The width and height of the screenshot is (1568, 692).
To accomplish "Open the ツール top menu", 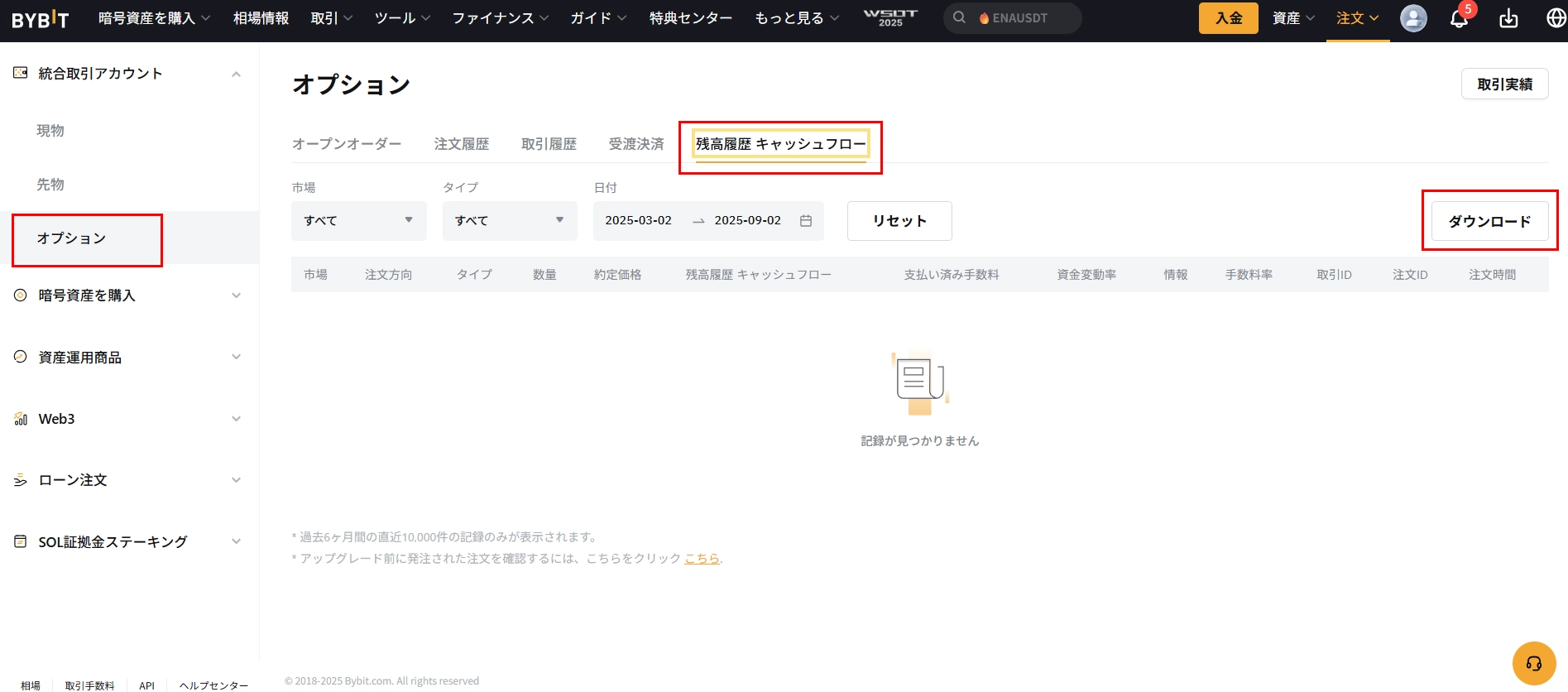I will point(402,18).
